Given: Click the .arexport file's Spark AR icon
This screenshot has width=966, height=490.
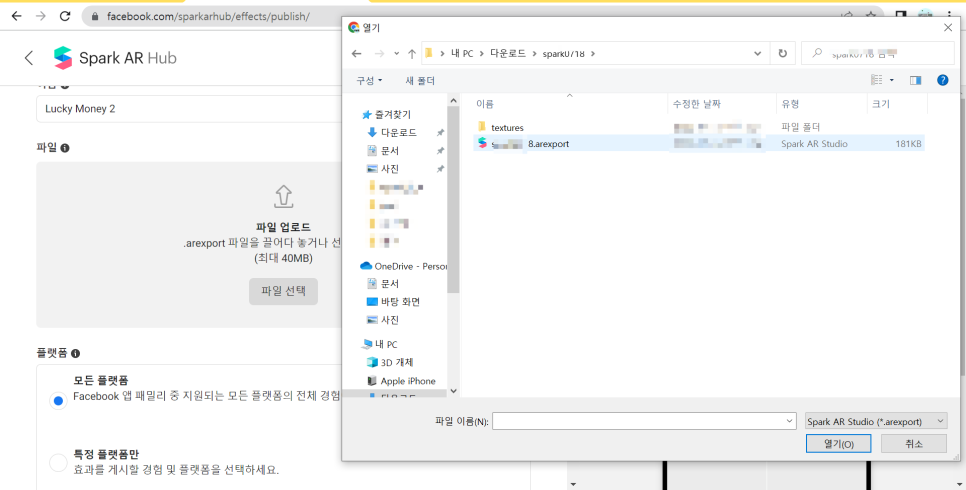Looking at the screenshot, I should [482, 143].
